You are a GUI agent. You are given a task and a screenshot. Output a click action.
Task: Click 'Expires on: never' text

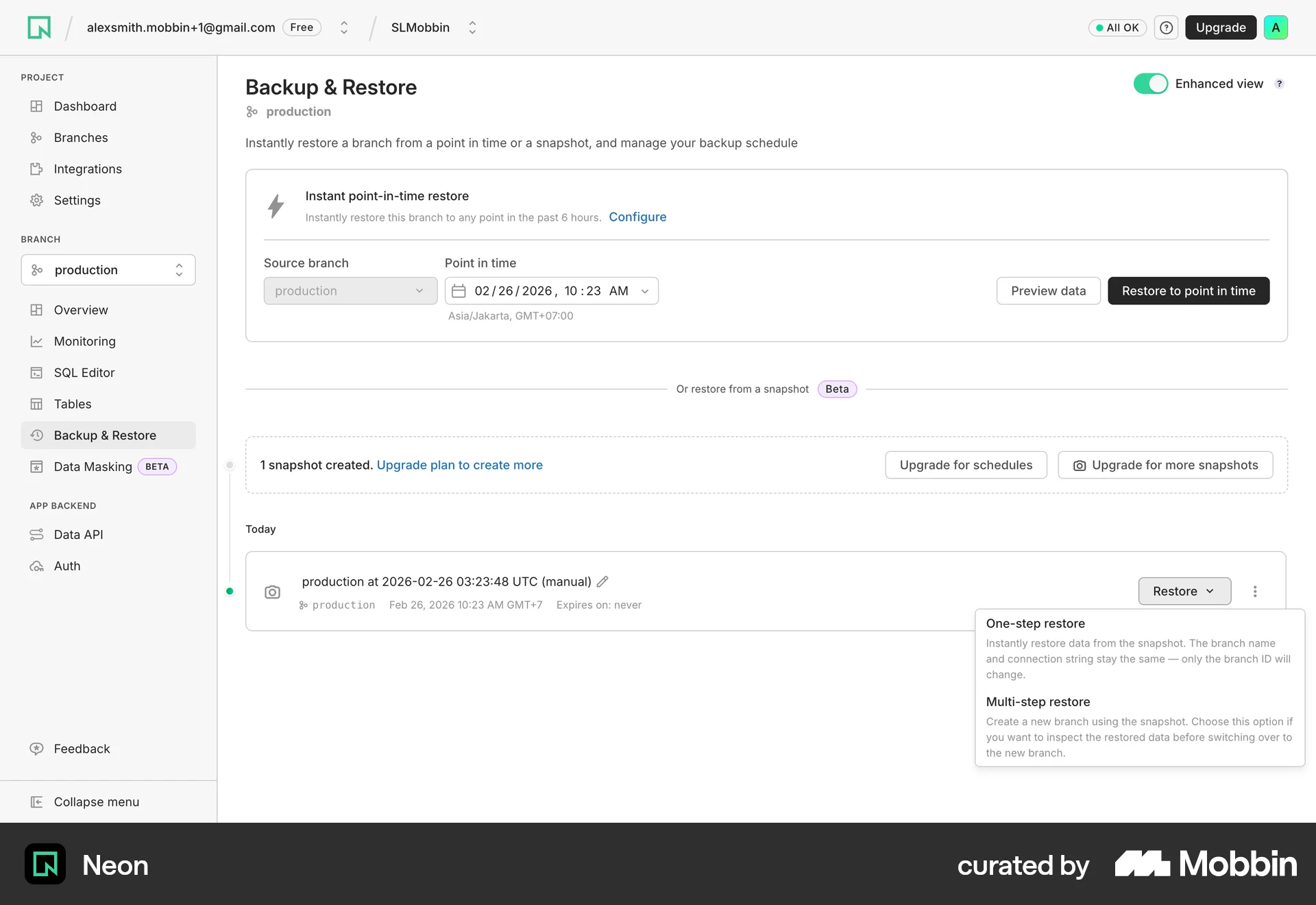coord(599,605)
